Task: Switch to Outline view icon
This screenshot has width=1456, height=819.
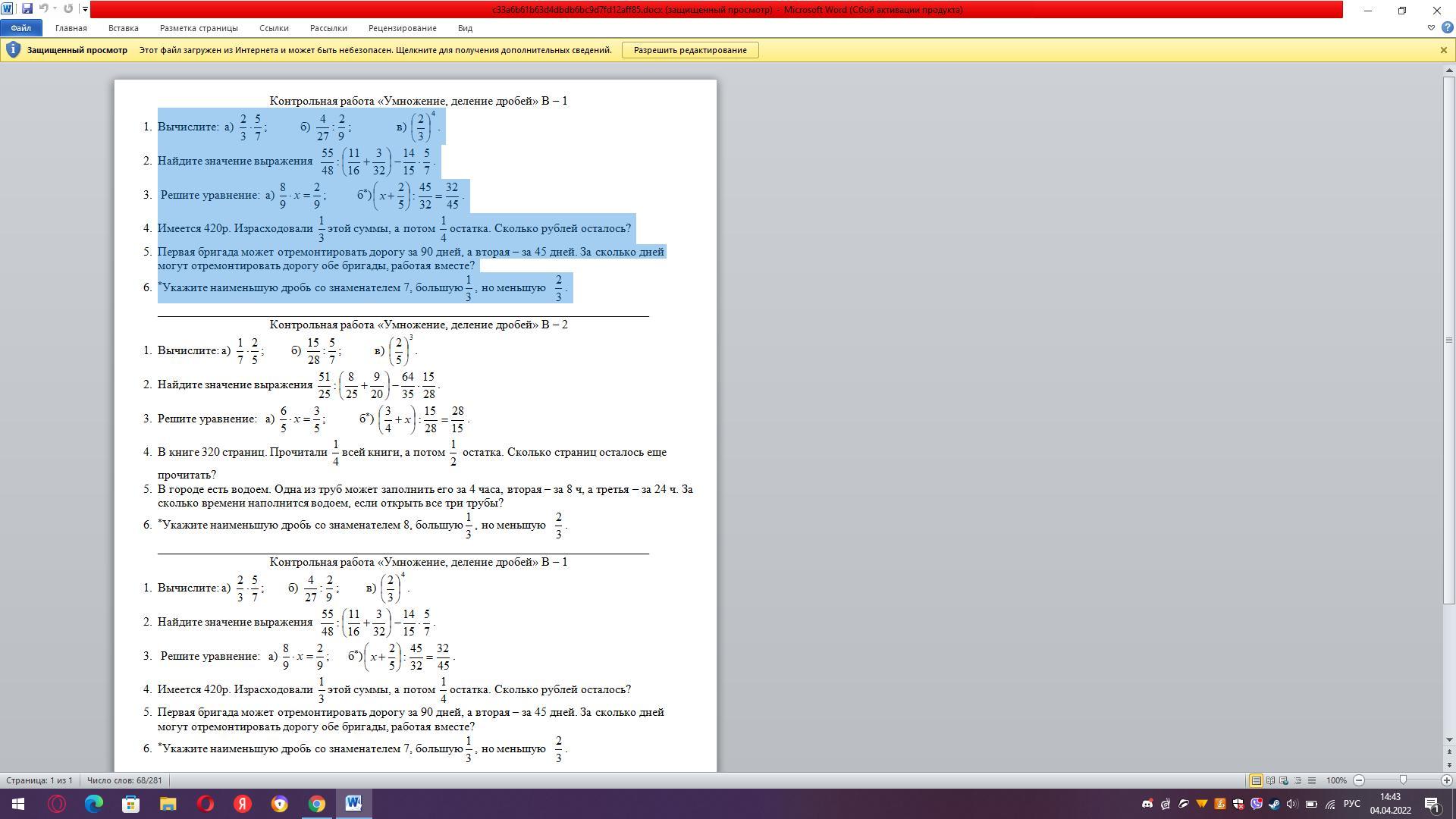Action: pos(1298,780)
